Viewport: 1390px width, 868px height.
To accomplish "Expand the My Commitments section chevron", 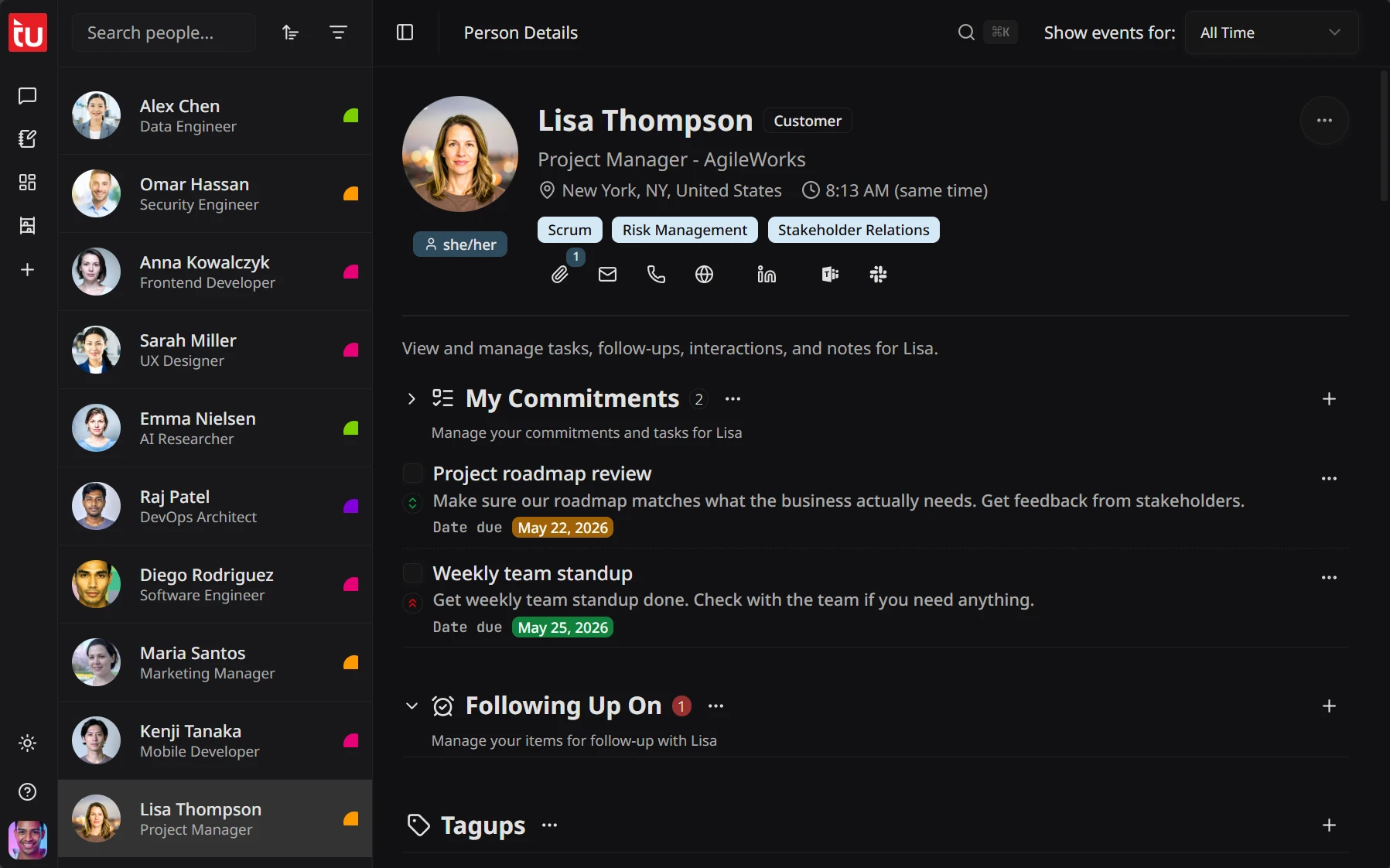I will coord(412,398).
